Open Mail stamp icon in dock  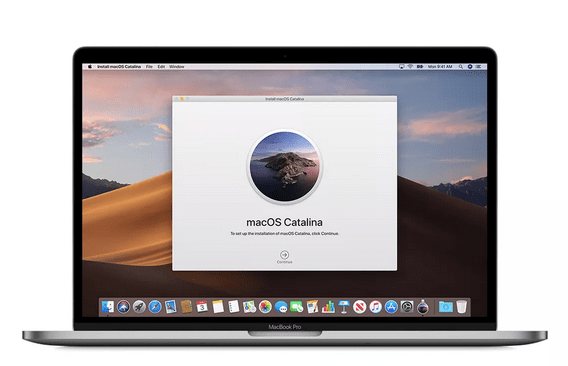click(x=171, y=307)
